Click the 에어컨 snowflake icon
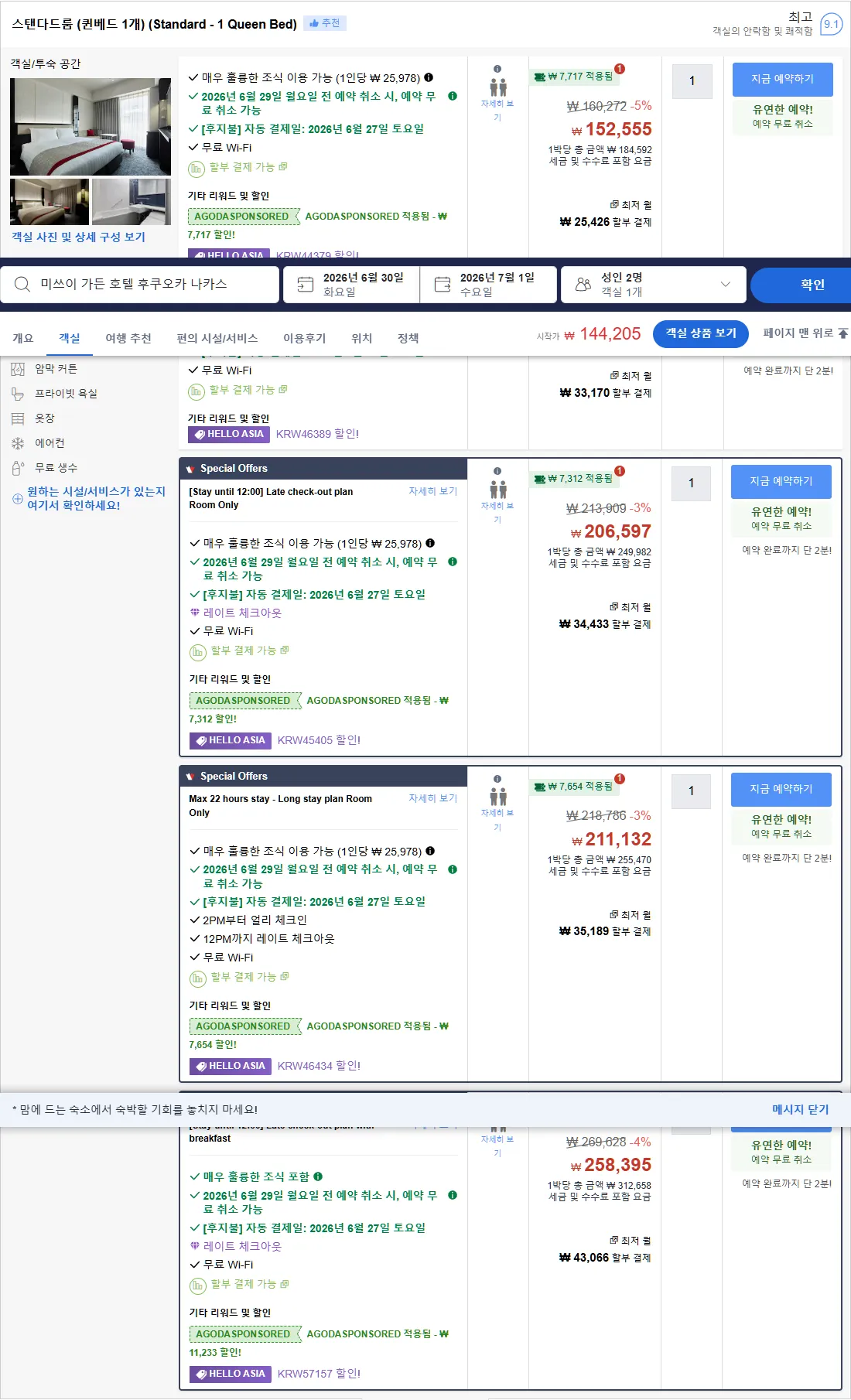Viewport: 851px width, 1400px height. [x=18, y=443]
